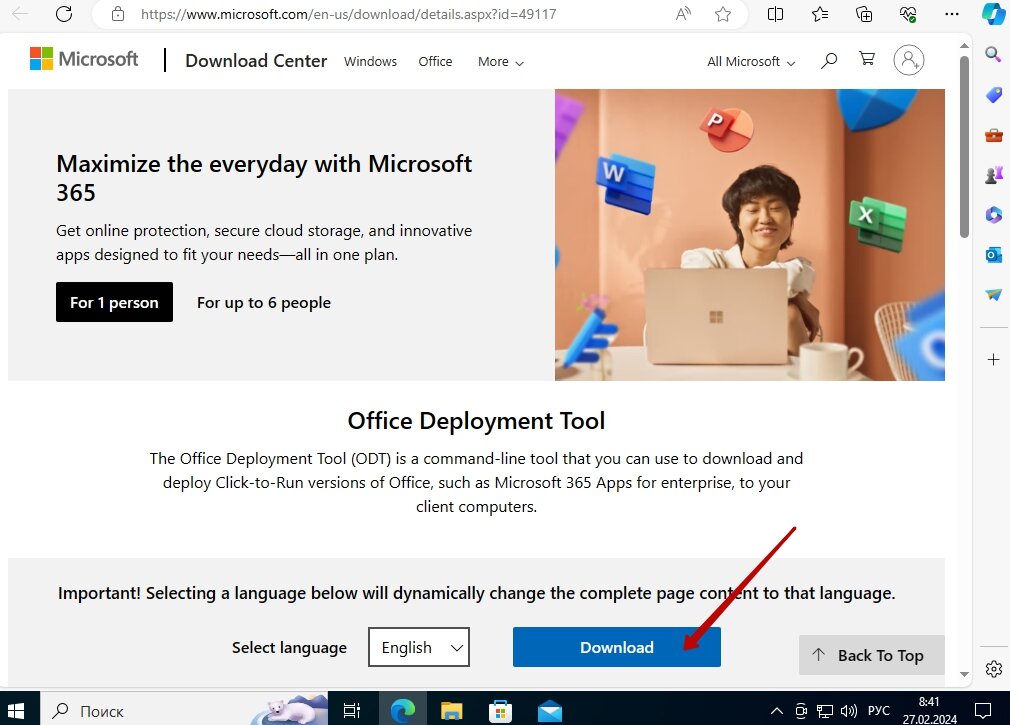
Task: Open the sidebar search icon
Action: [x=993, y=54]
